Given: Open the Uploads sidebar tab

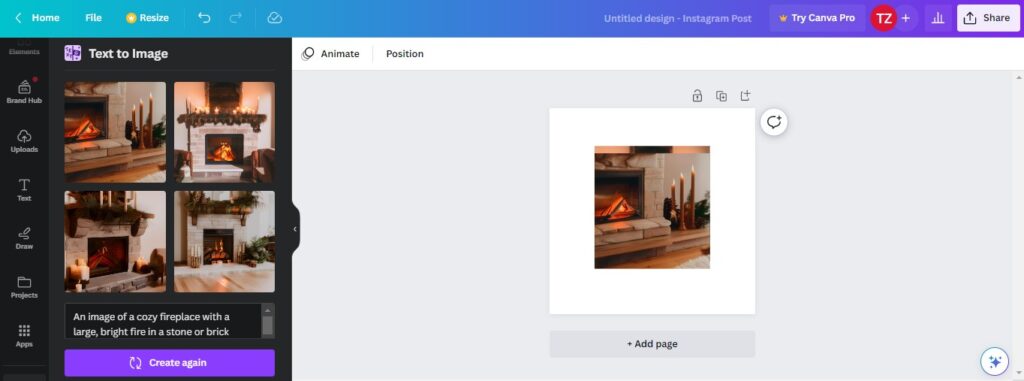Looking at the screenshot, I should point(24,141).
